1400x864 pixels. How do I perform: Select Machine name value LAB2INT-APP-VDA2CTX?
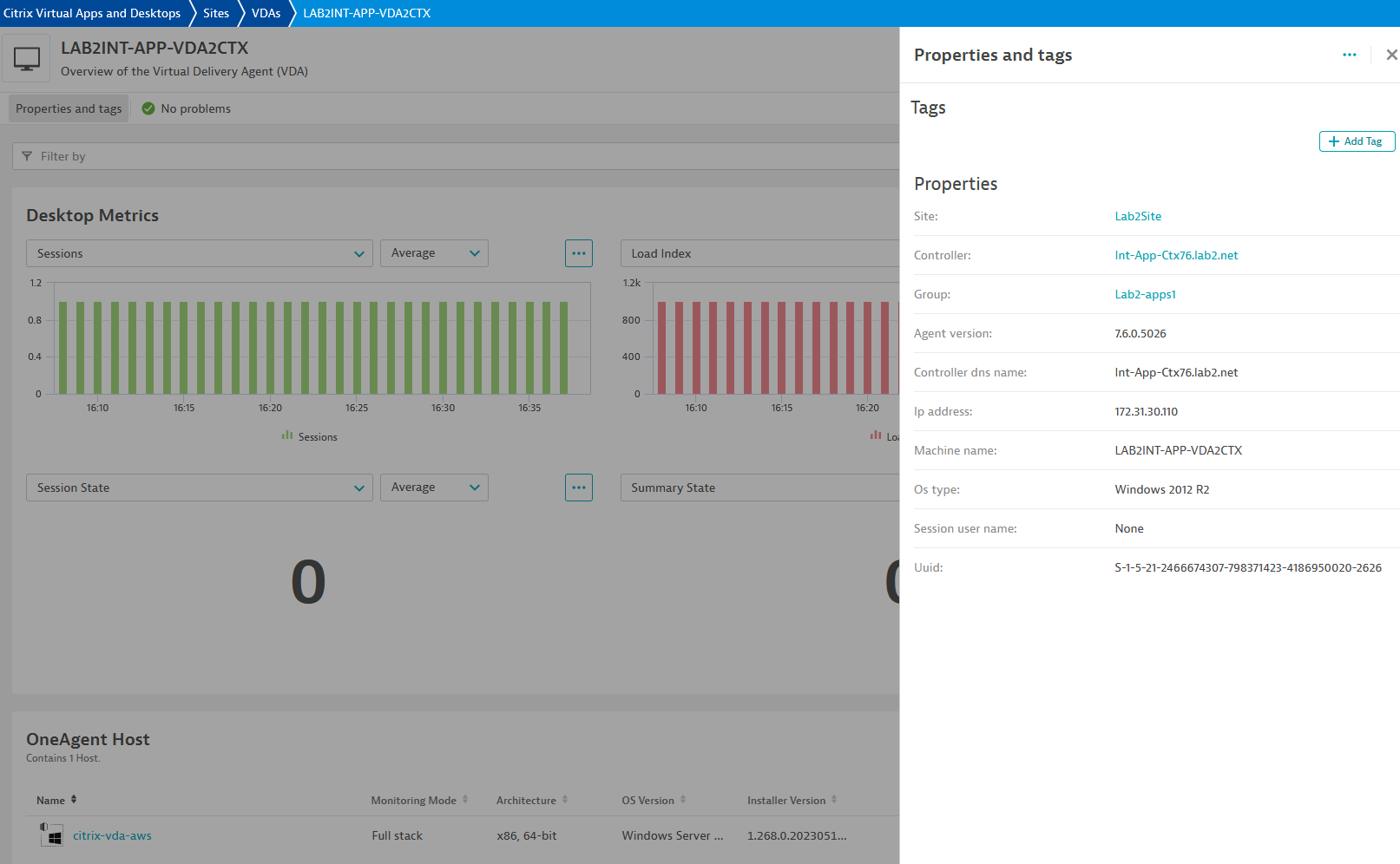pyautogui.click(x=1178, y=450)
